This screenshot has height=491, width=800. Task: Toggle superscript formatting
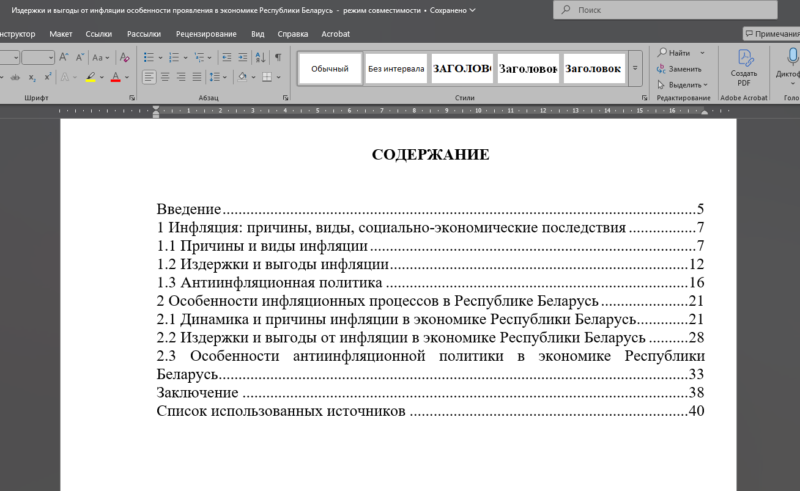pos(47,77)
